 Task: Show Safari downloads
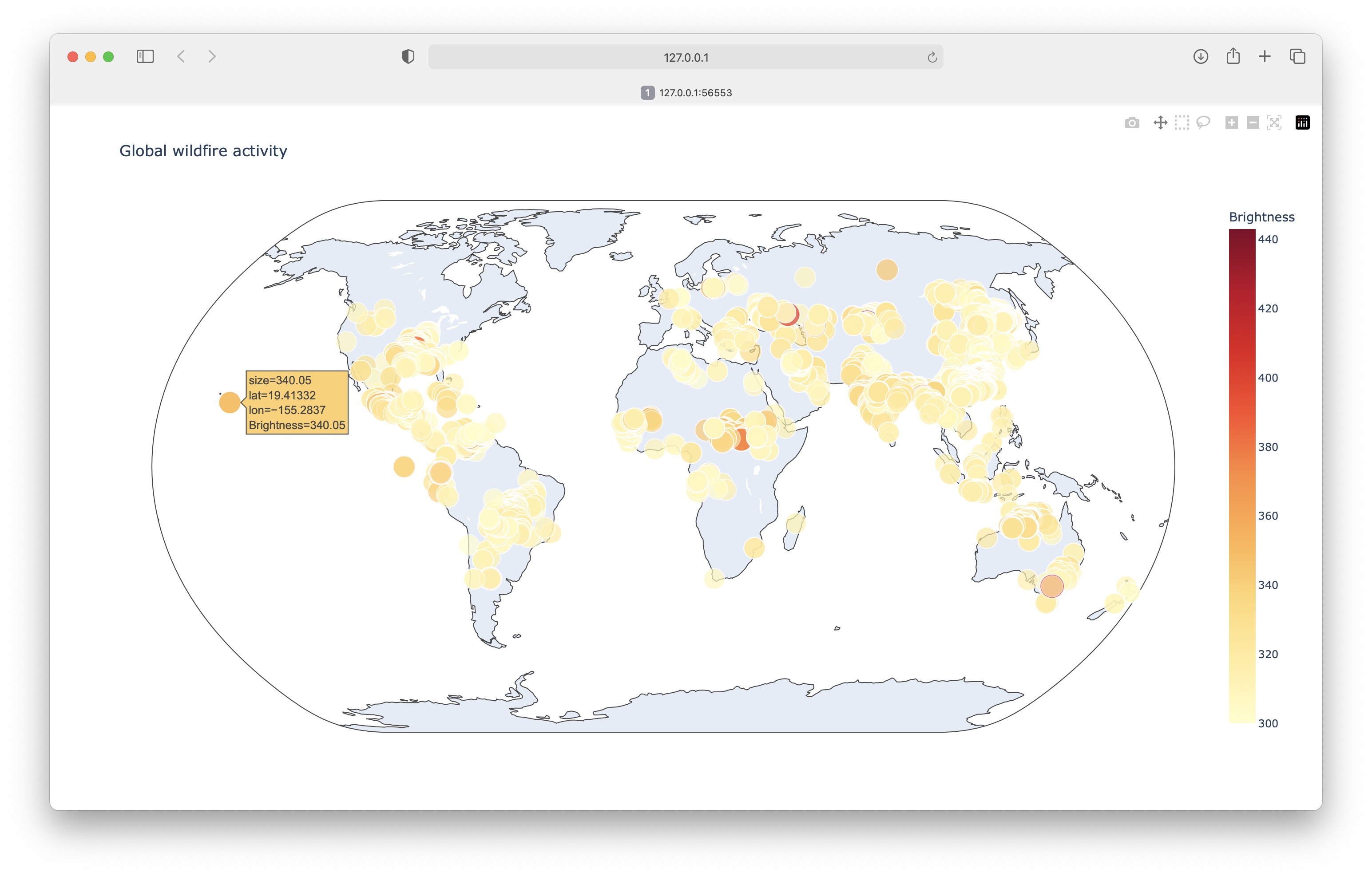(1201, 56)
